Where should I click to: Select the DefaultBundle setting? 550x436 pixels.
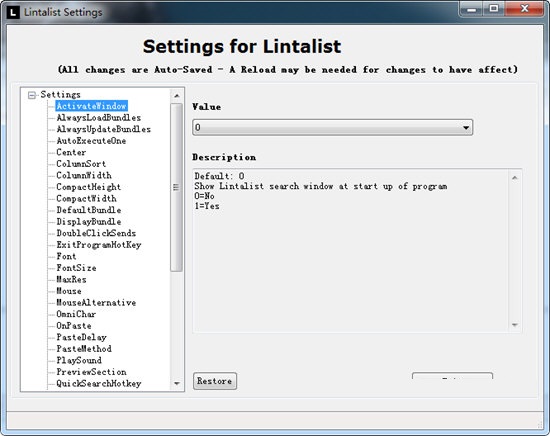click(x=89, y=210)
